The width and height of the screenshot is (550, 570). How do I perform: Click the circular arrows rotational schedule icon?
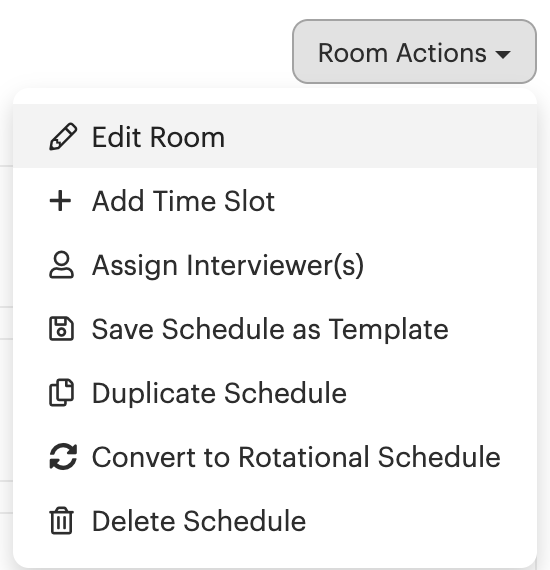click(63, 457)
